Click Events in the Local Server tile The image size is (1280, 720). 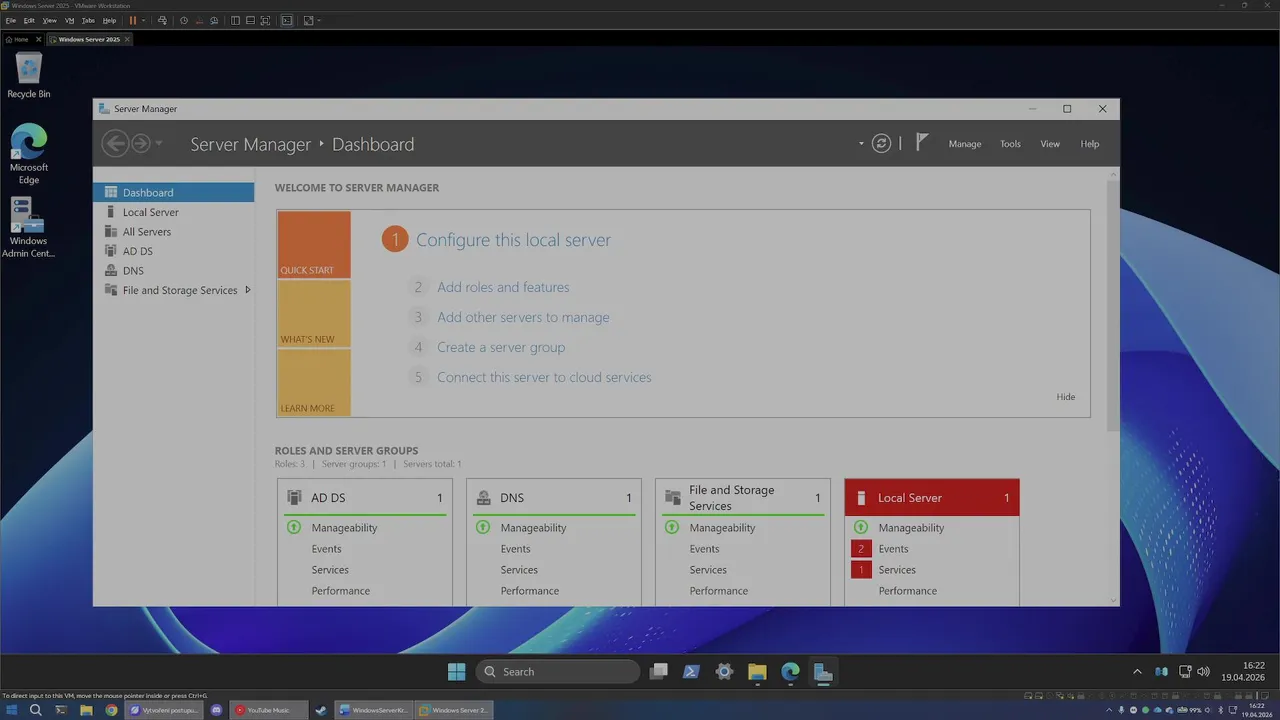tap(893, 549)
